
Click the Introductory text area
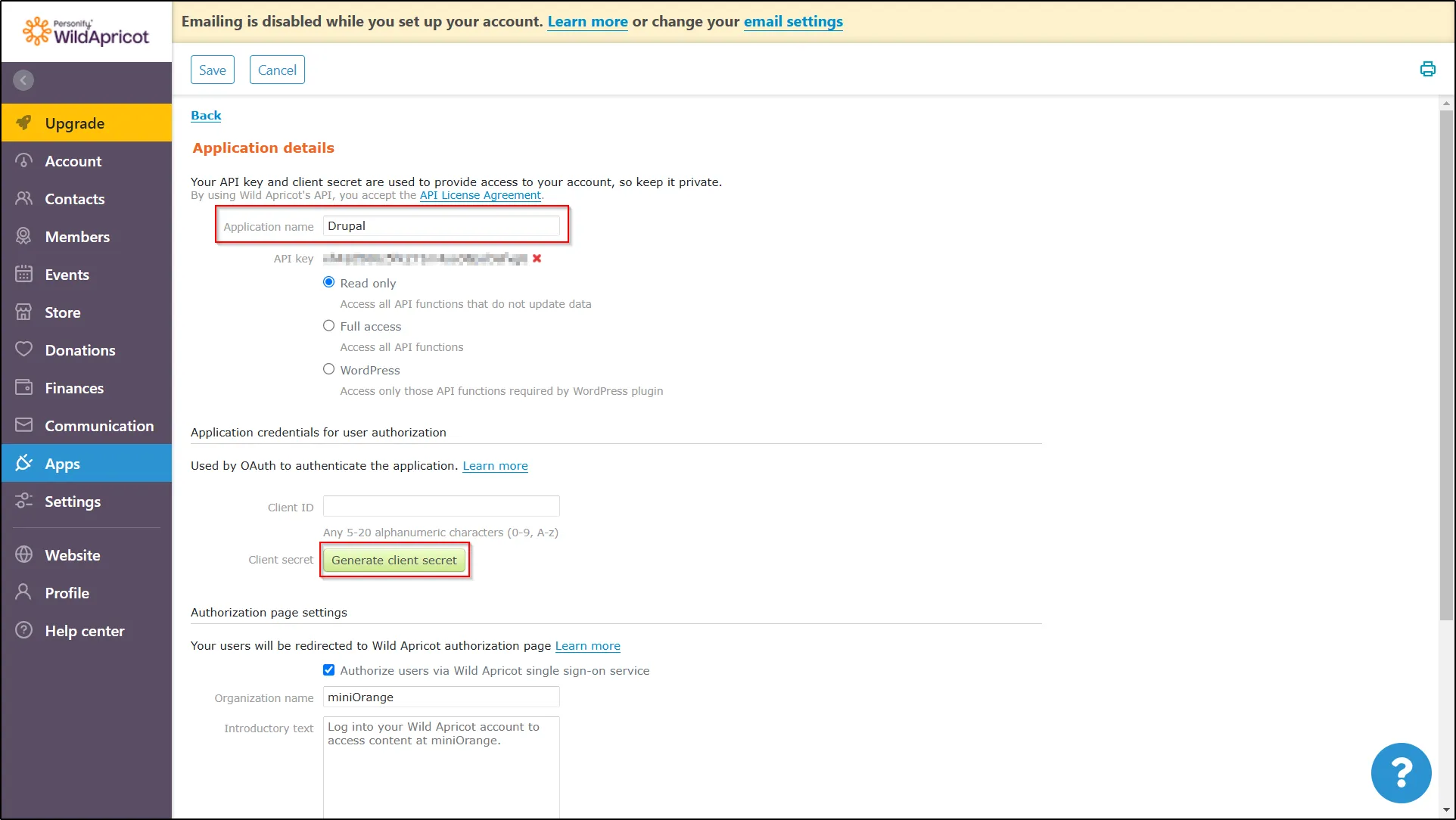point(441,767)
